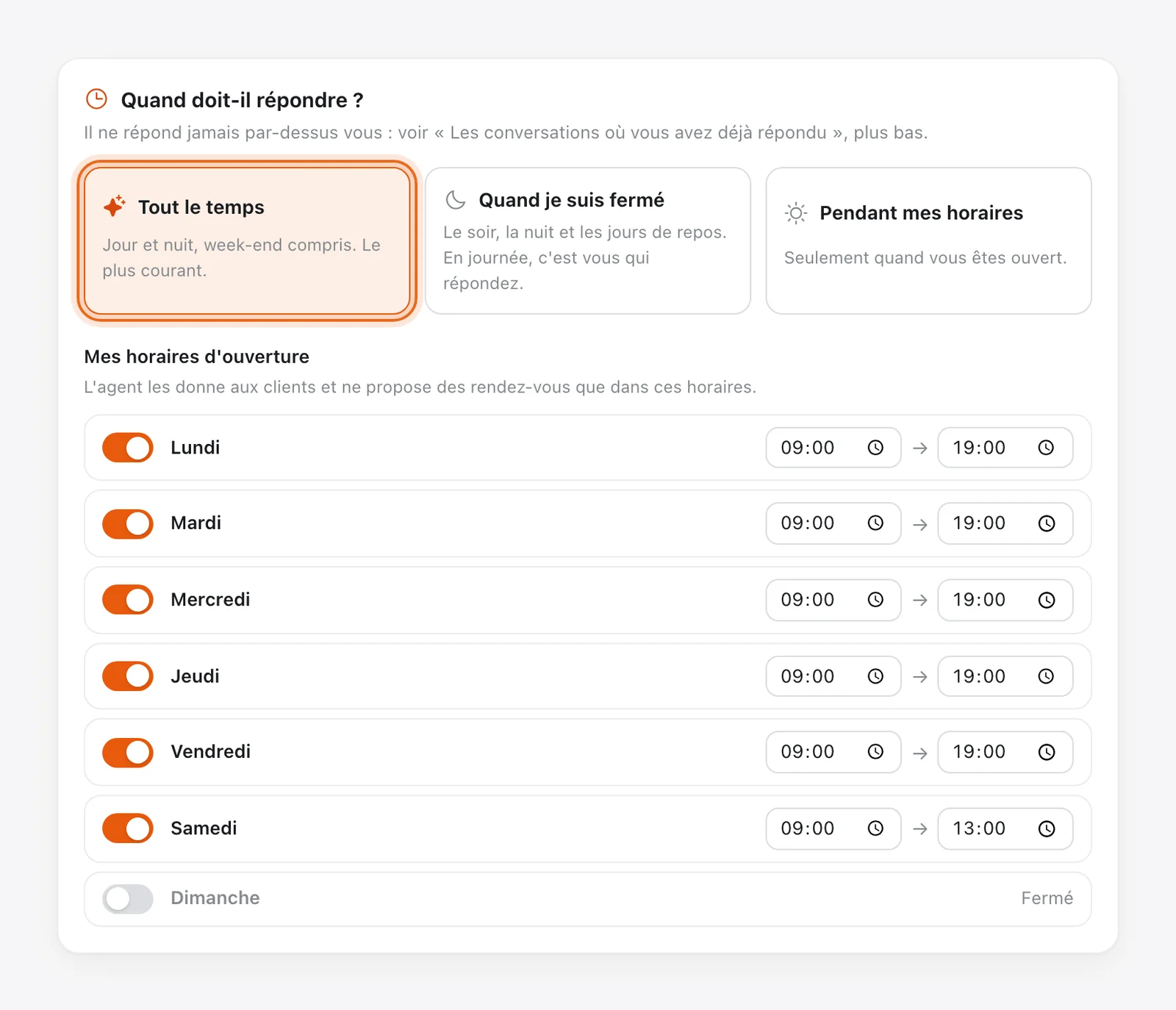Turn off the Lundi toggle
Viewport: 1176px width, 1010px height.
pos(128,448)
